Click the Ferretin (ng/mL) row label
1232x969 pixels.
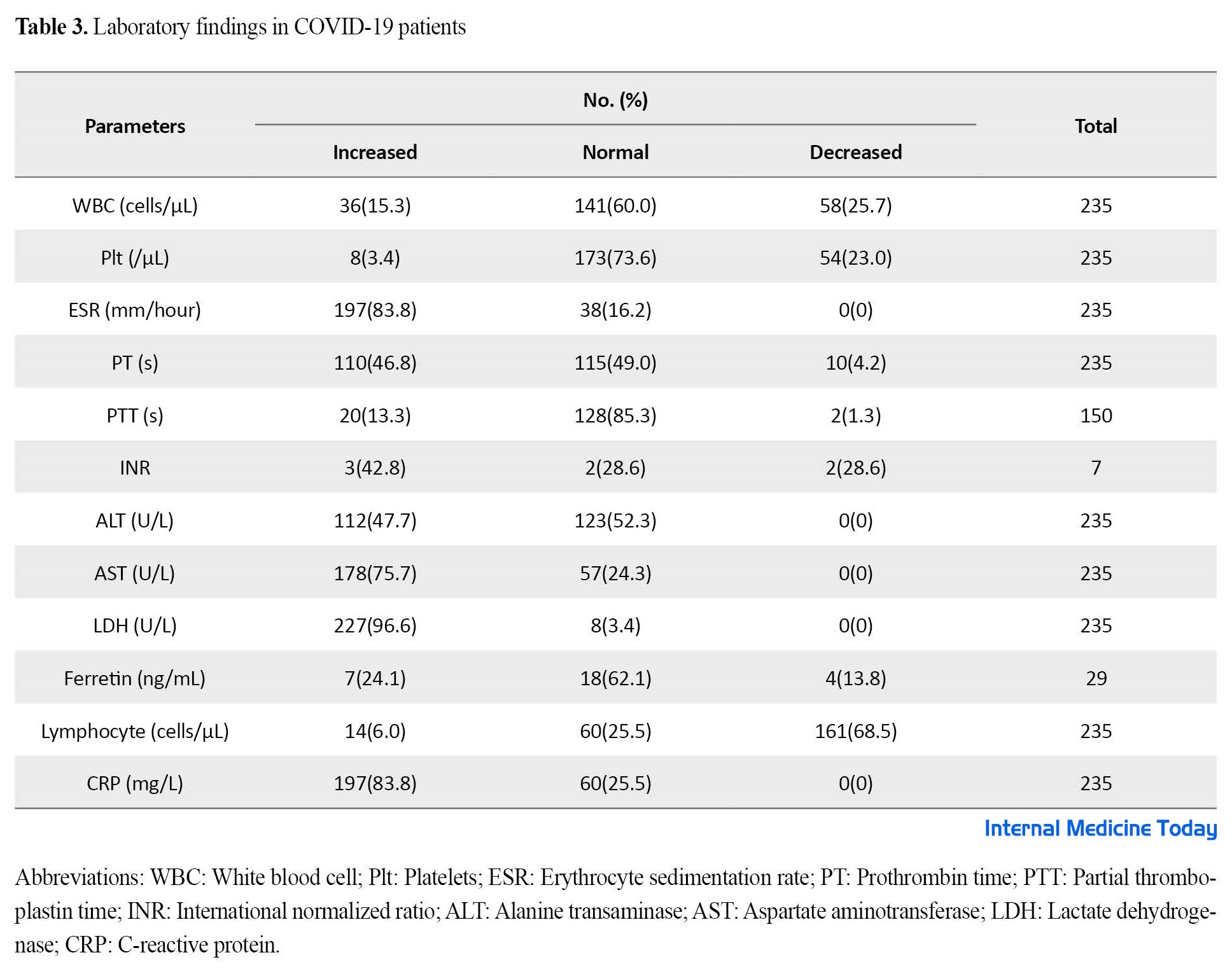(x=135, y=678)
